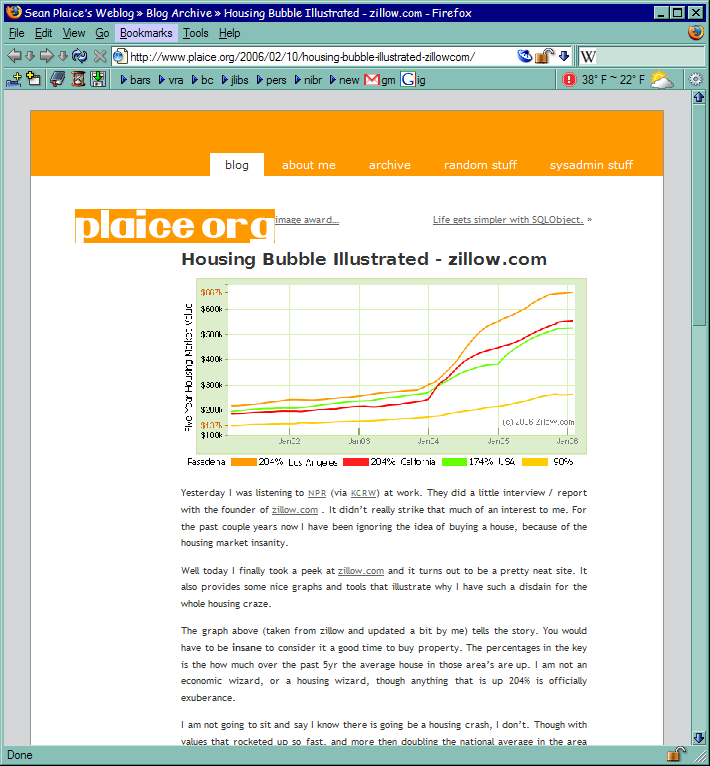Click the yellow USA legend swatch
The width and height of the screenshot is (710, 766).
pos(535,462)
